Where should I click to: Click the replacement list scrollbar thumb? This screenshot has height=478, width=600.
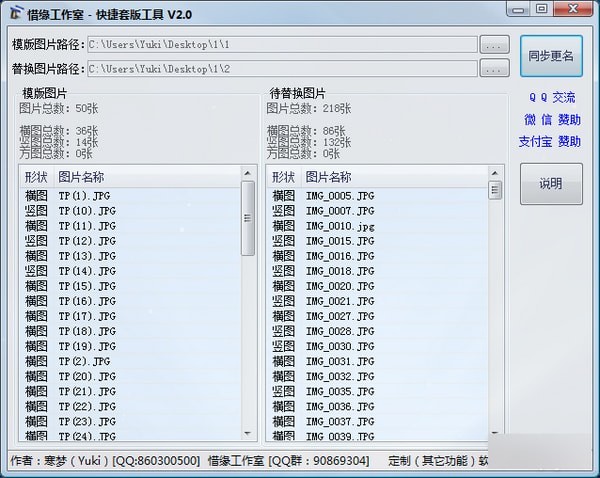click(x=495, y=190)
